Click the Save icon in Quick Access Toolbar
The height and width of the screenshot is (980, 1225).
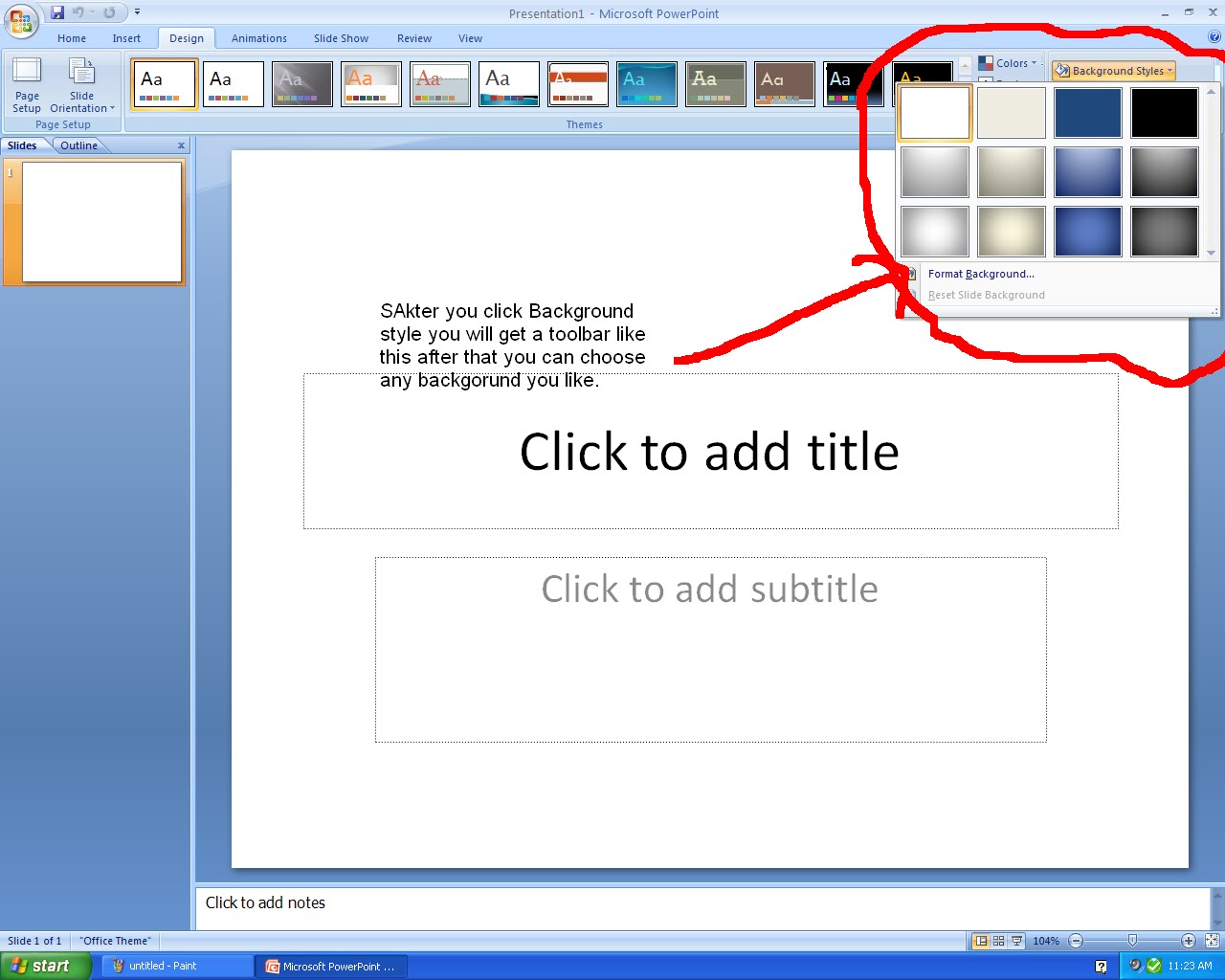(x=57, y=11)
